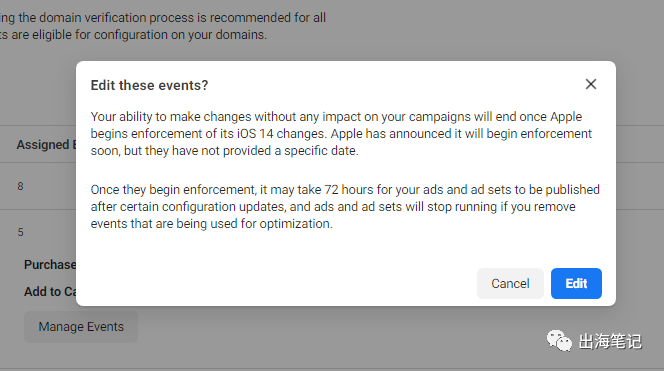Close the Edit these events dialog
Viewport: 664px width, 371px height.
[x=591, y=84]
